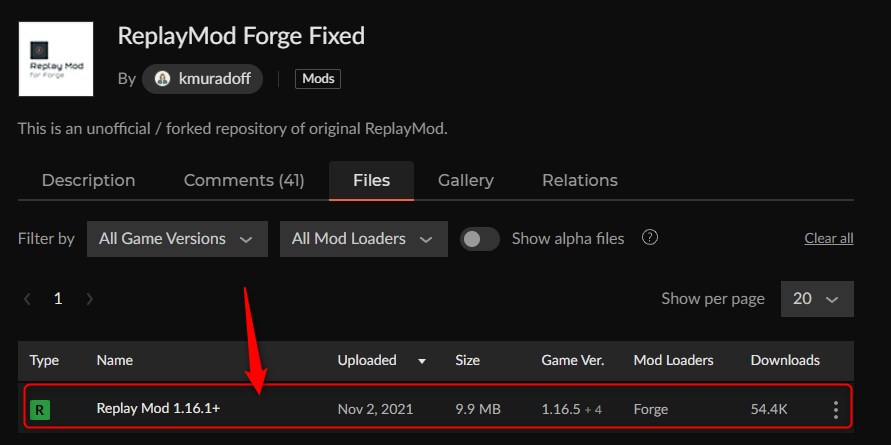Open the Comments (41) tab
Viewport: 891px width, 445px height.
tap(244, 180)
